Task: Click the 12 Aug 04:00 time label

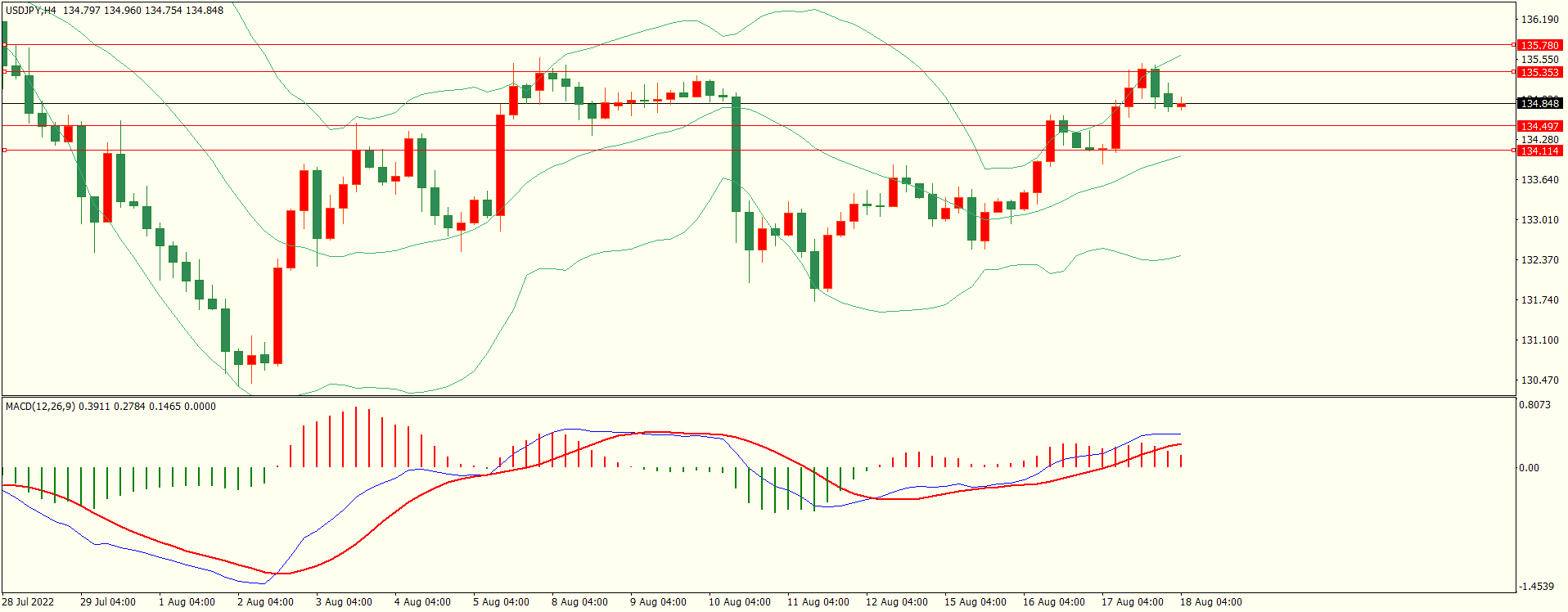Action: pos(896,602)
